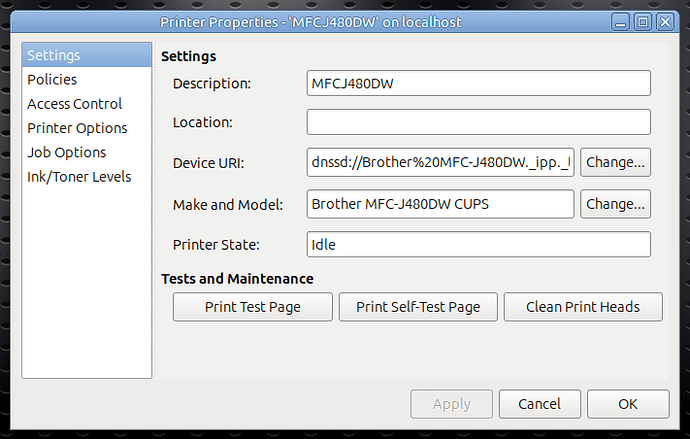
Task: Go to Access Control section
Action: pyautogui.click(x=87, y=104)
